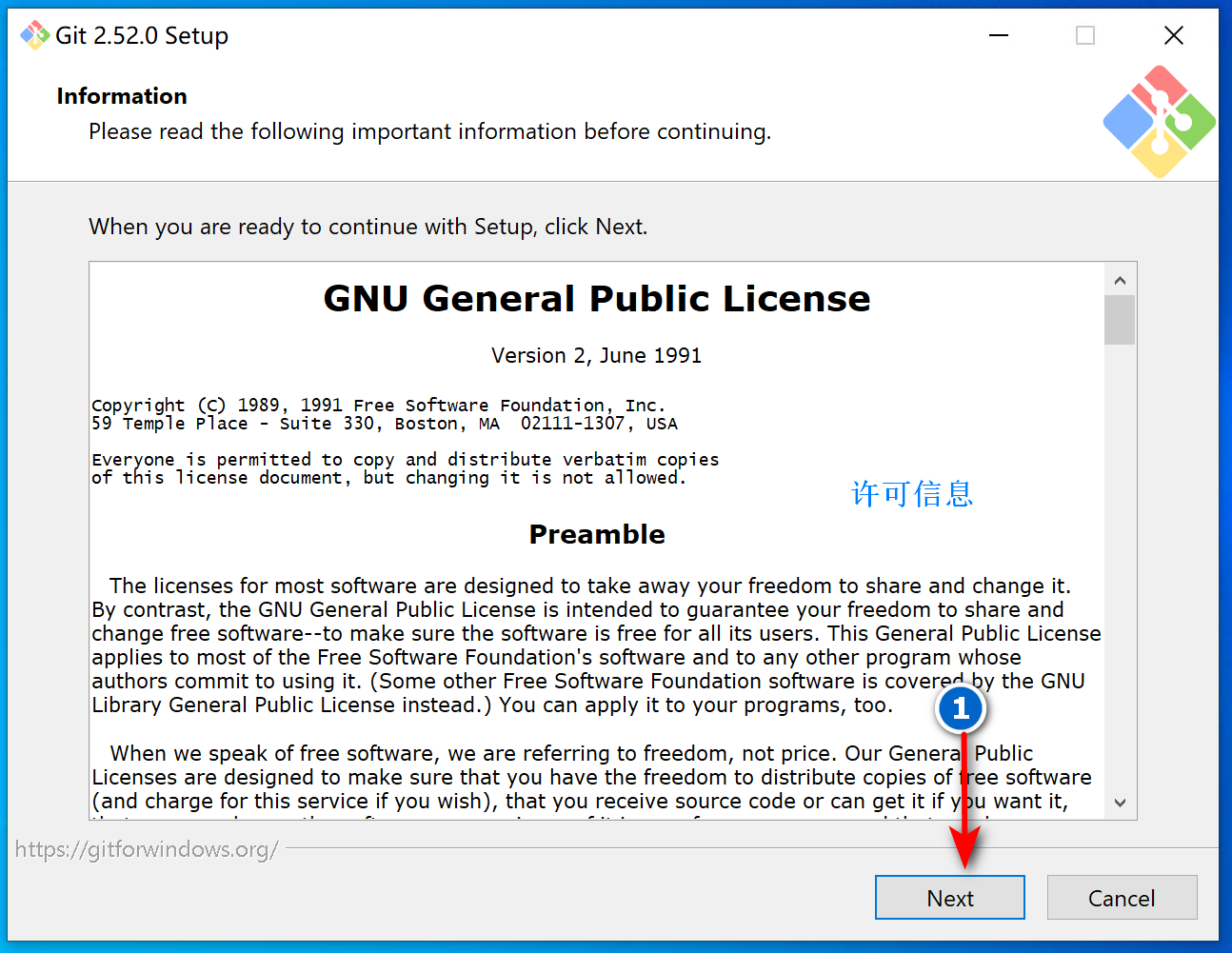Click the Next button
This screenshot has height=953, width=1232.
(950, 898)
